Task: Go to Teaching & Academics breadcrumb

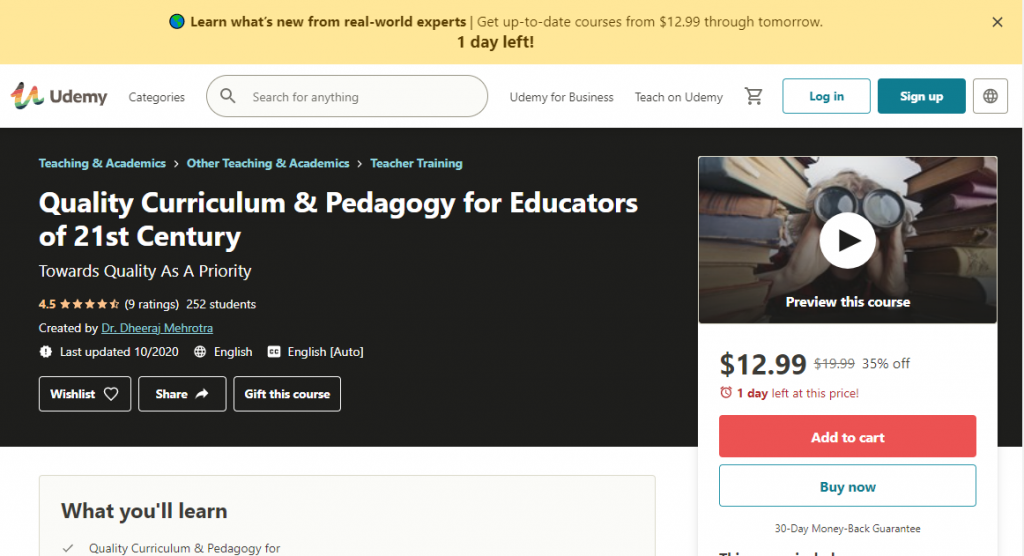Action: pyautogui.click(x=102, y=163)
